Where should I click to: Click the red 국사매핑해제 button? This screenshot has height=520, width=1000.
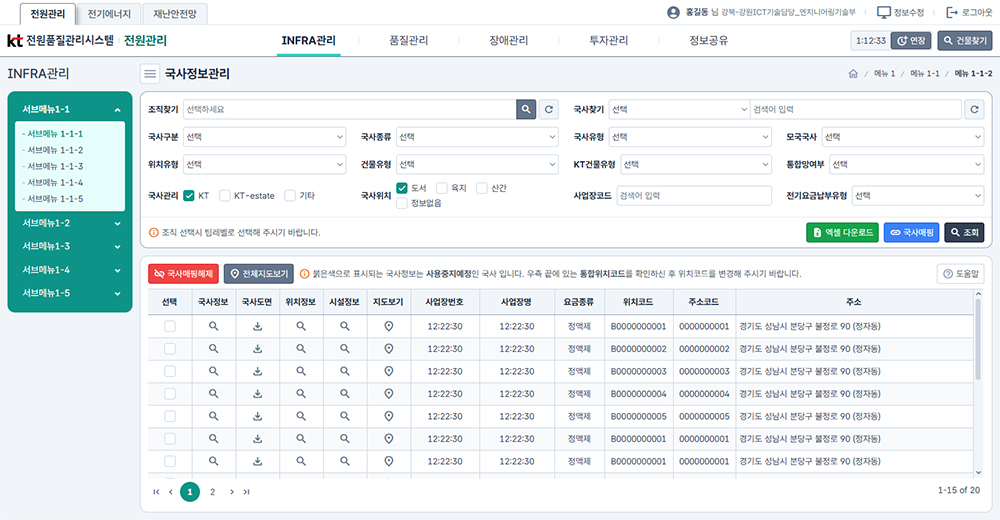coord(182,273)
